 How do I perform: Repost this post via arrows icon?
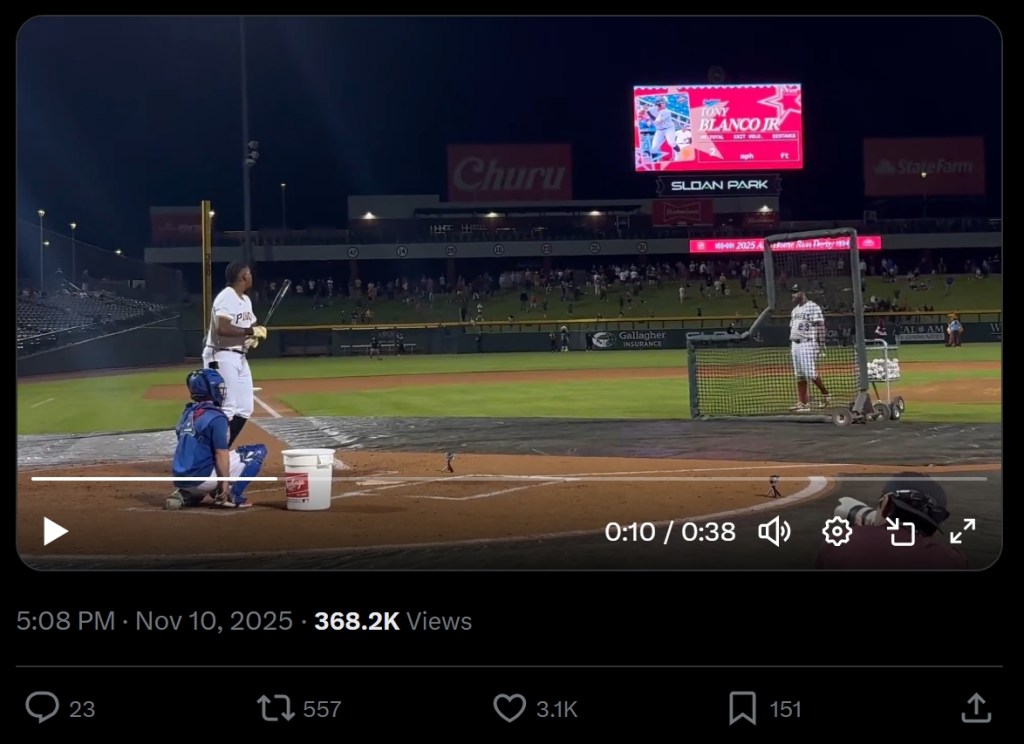(x=275, y=708)
